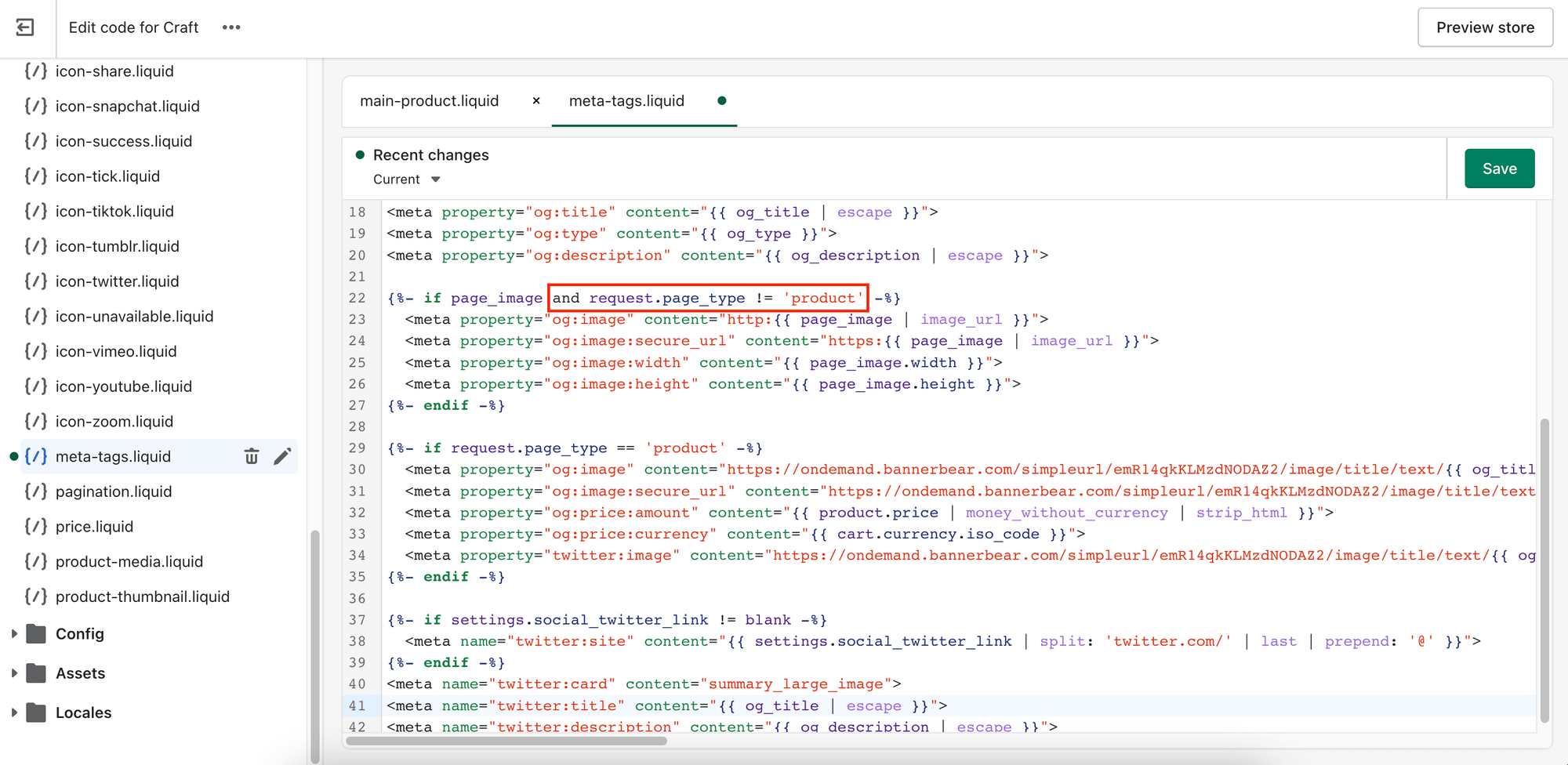Image resolution: width=1568 pixels, height=765 pixels.
Task: Switch to the main-product.liquid tab
Action: tap(429, 100)
